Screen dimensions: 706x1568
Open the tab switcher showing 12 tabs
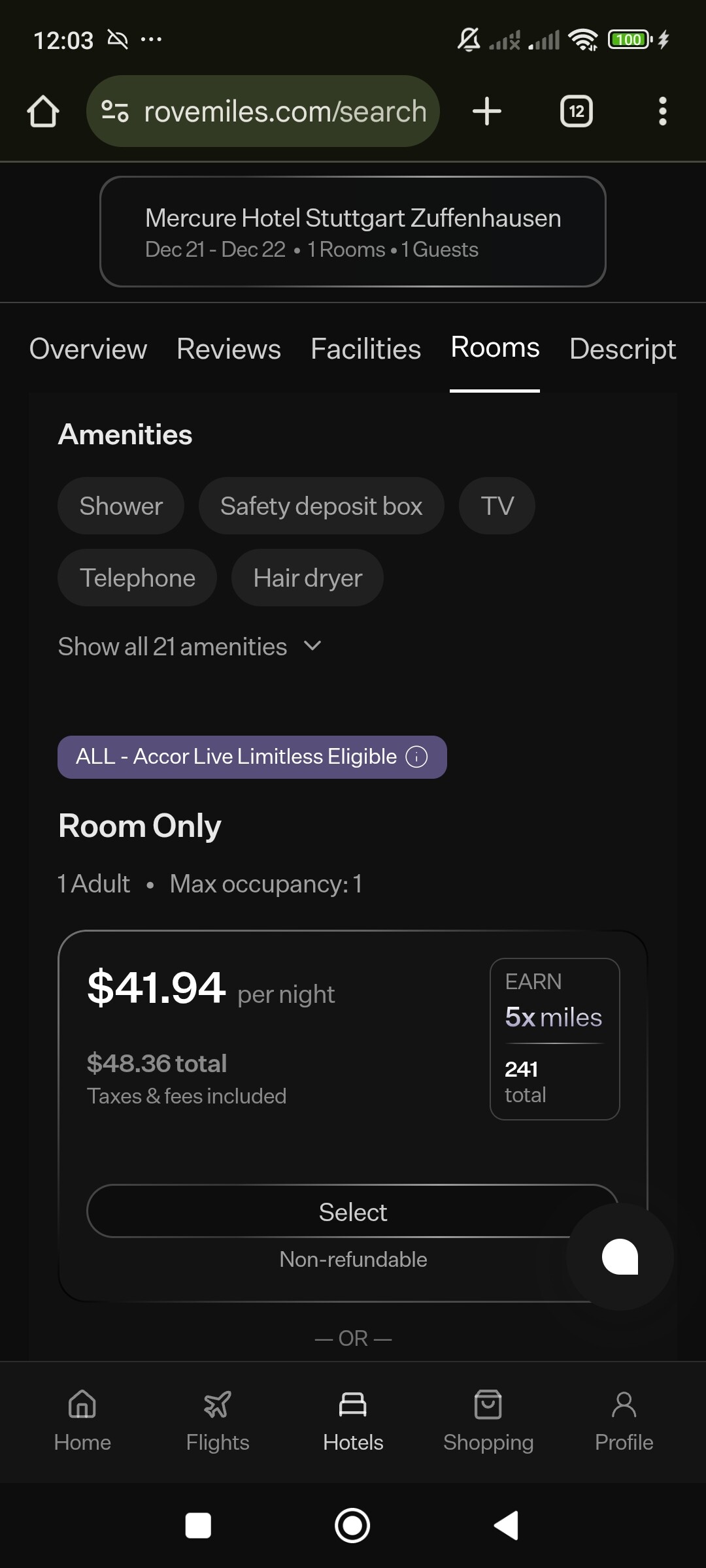(x=576, y=111)
